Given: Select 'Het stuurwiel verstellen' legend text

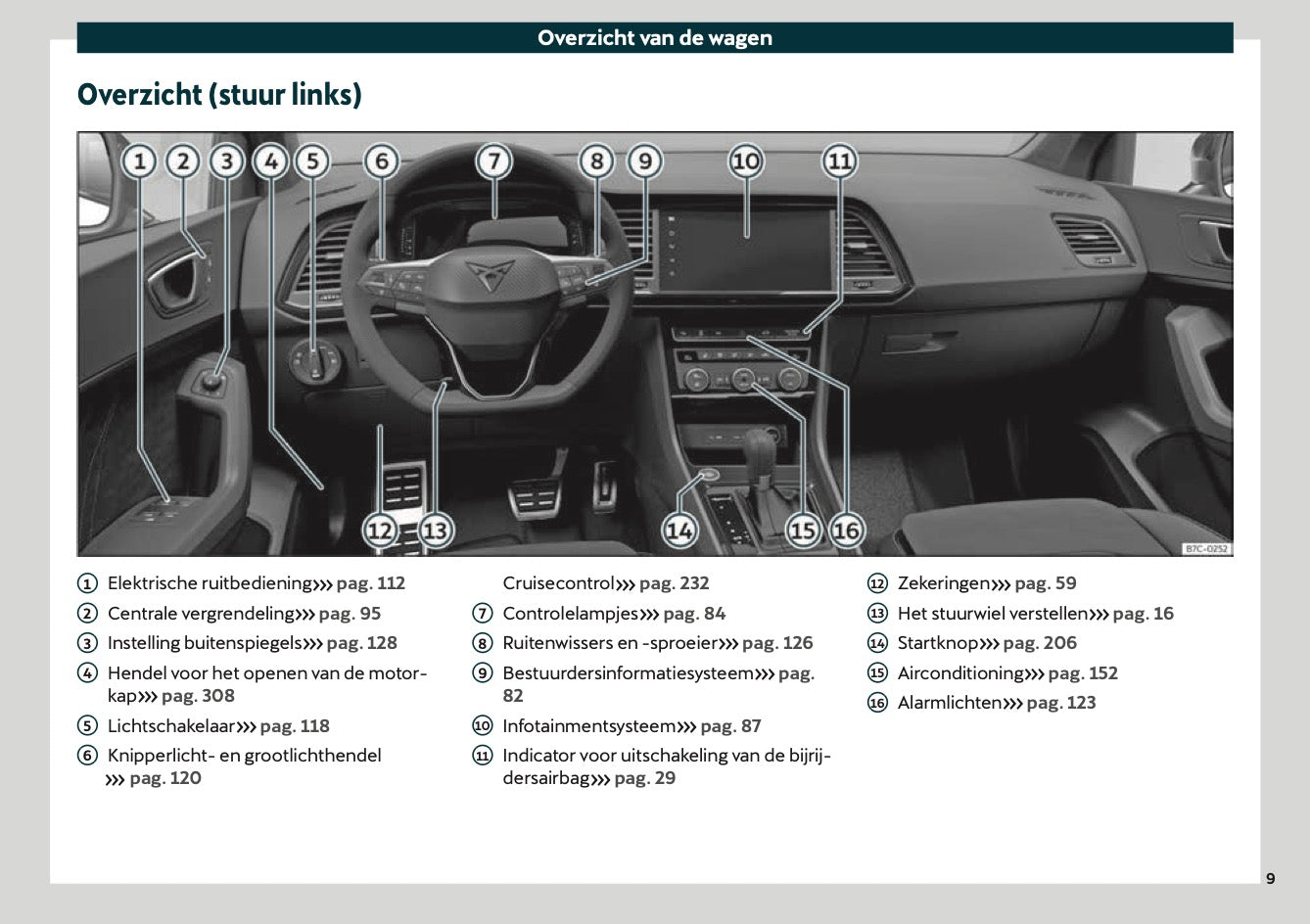Looking at the screenshot, I should pos(993,614).
